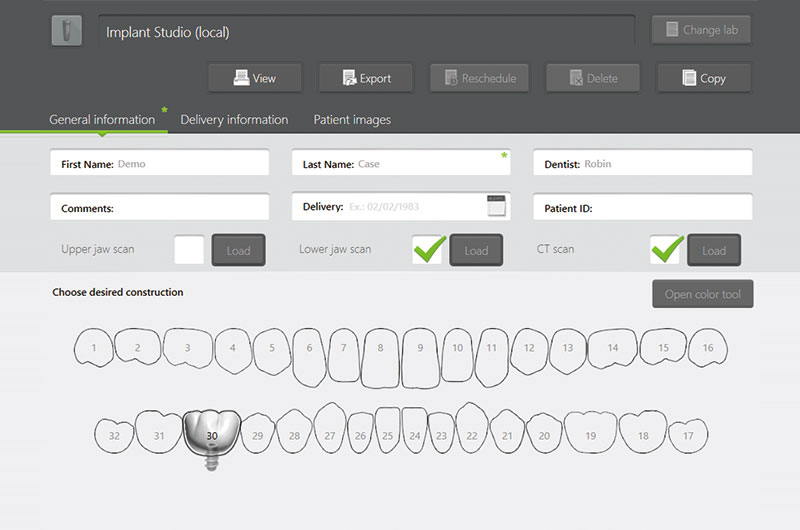Click the Delete button
This screenshot has width=800, height=530.
[593, 78]
